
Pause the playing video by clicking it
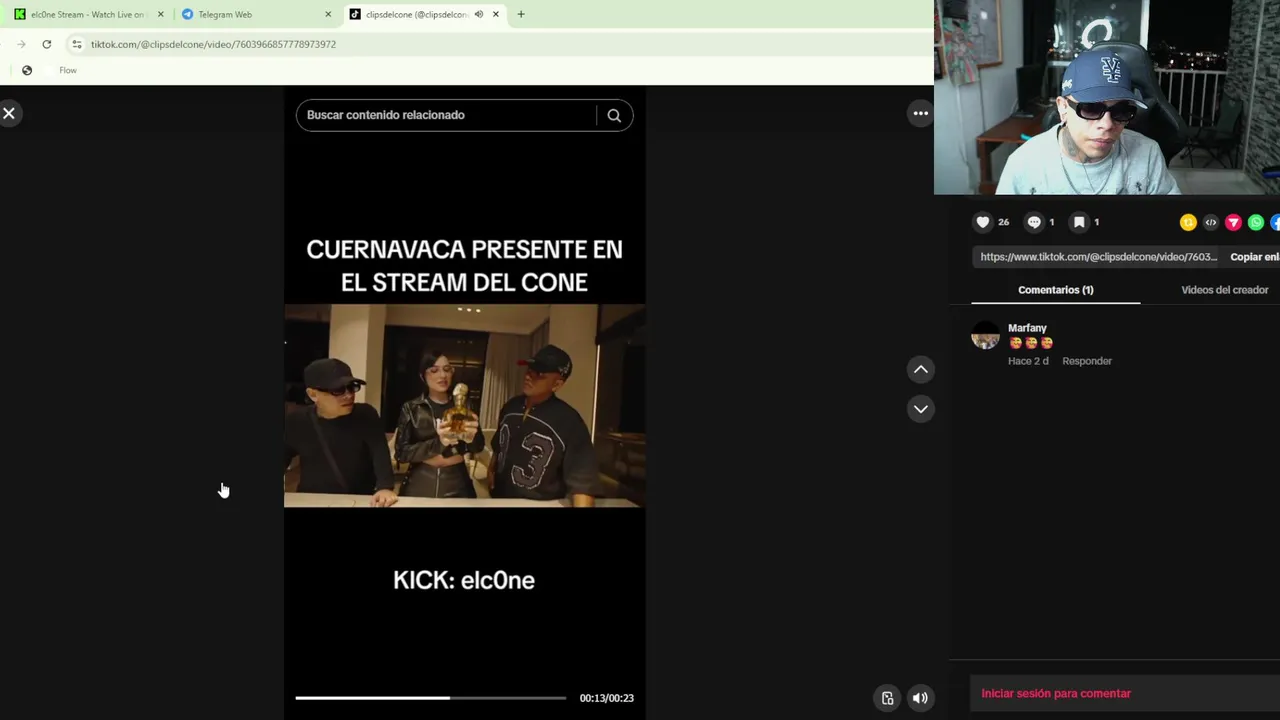pyautogui.click(x=464, y=405)
